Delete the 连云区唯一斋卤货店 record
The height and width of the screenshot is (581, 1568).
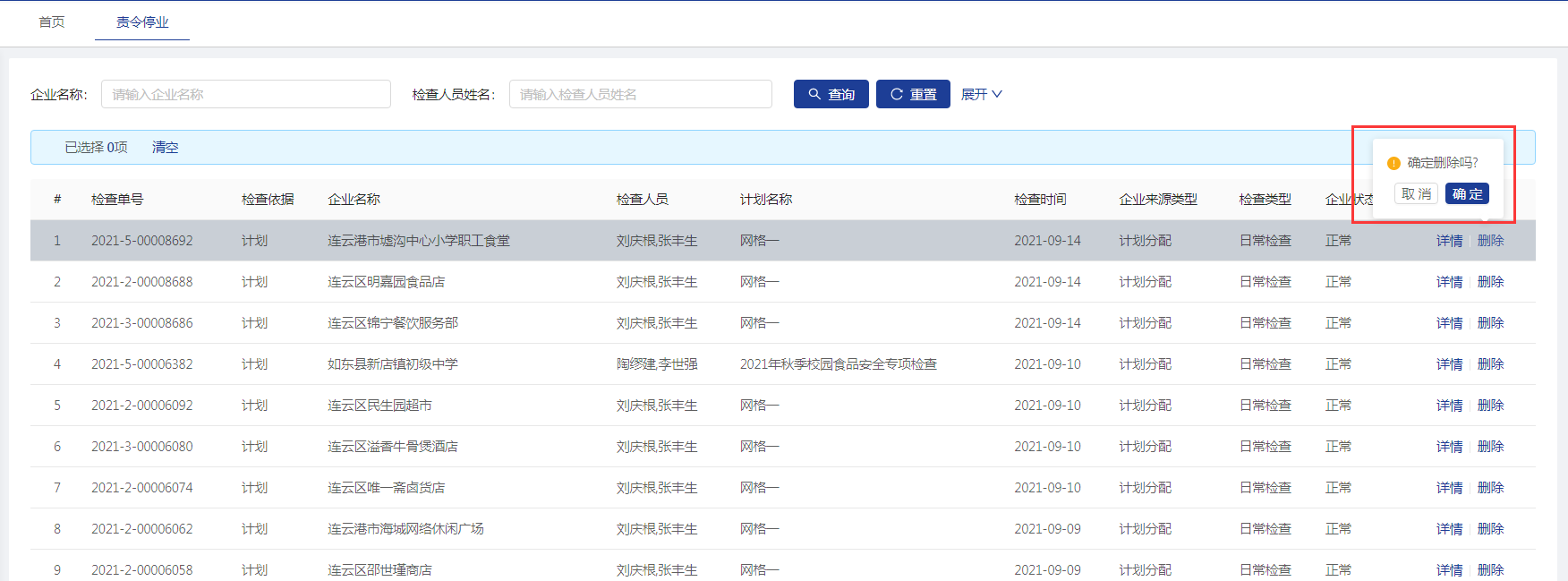(1490, 488)
